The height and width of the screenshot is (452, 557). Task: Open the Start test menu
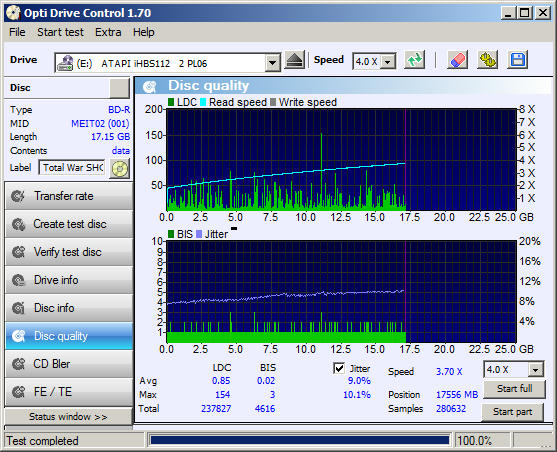60,32
